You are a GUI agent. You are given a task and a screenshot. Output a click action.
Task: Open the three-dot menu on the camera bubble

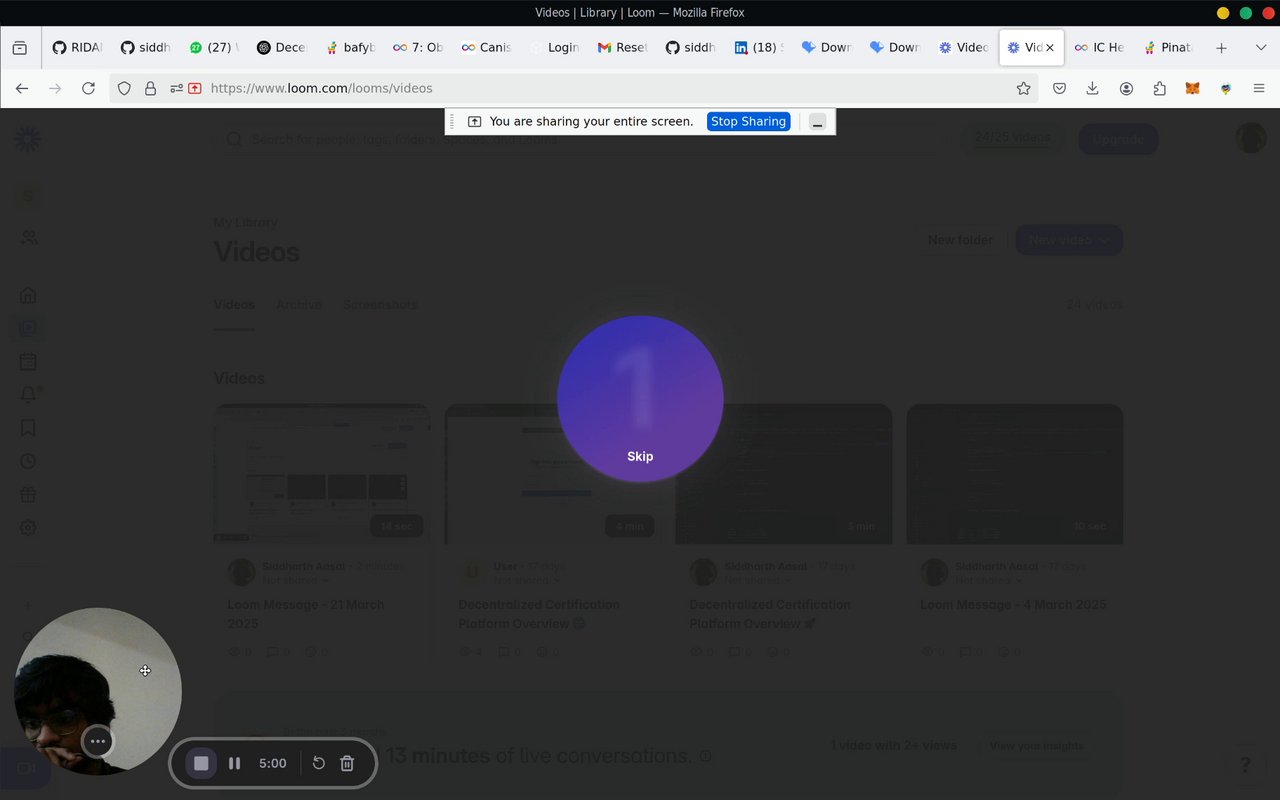point(97,741)
